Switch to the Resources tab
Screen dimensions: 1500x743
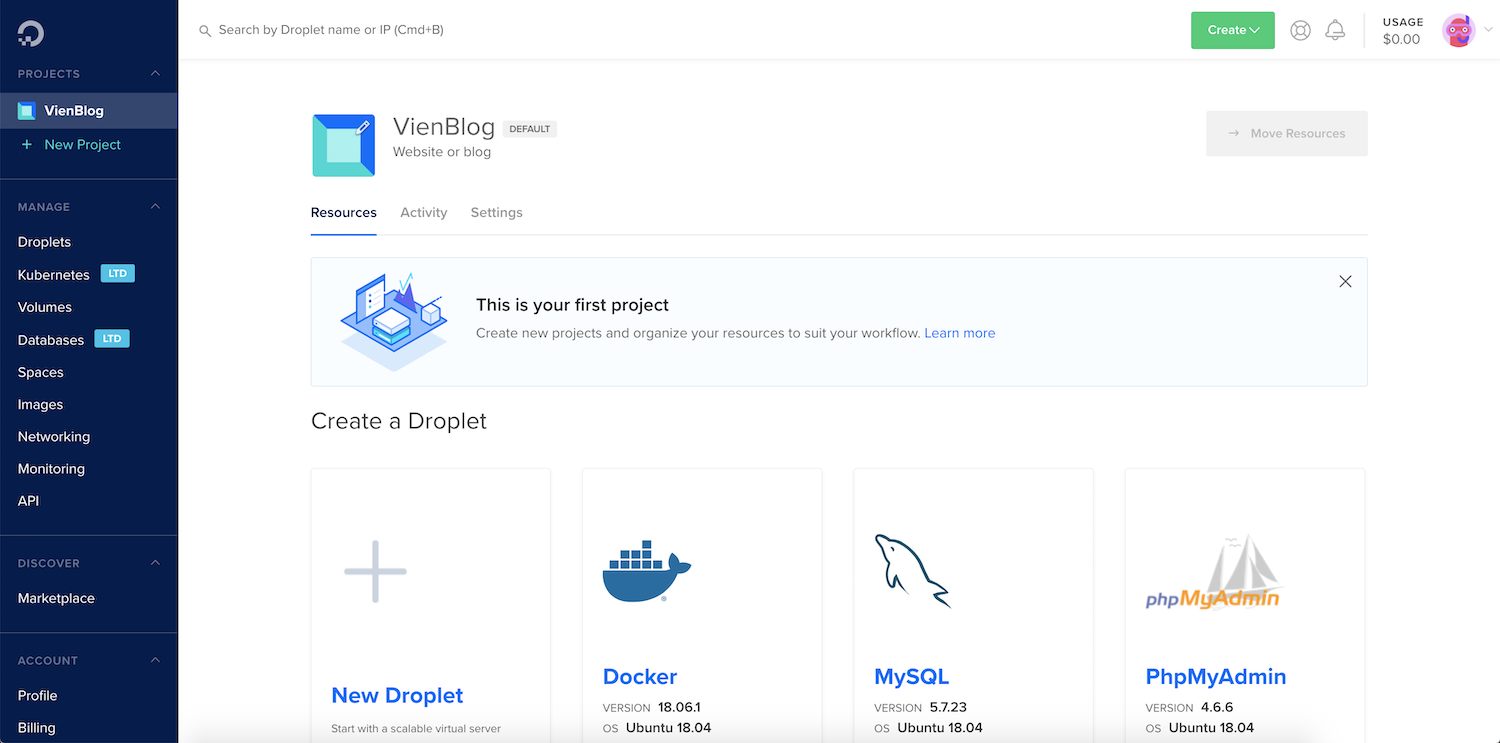coord(344,213)
